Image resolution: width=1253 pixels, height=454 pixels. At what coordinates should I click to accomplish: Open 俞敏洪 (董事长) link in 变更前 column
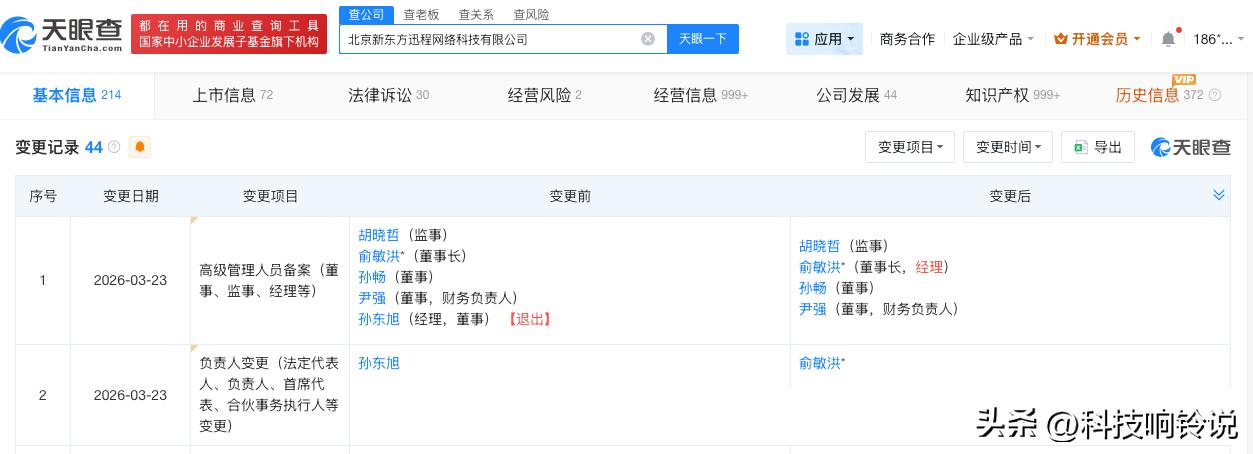click(379, 256)
